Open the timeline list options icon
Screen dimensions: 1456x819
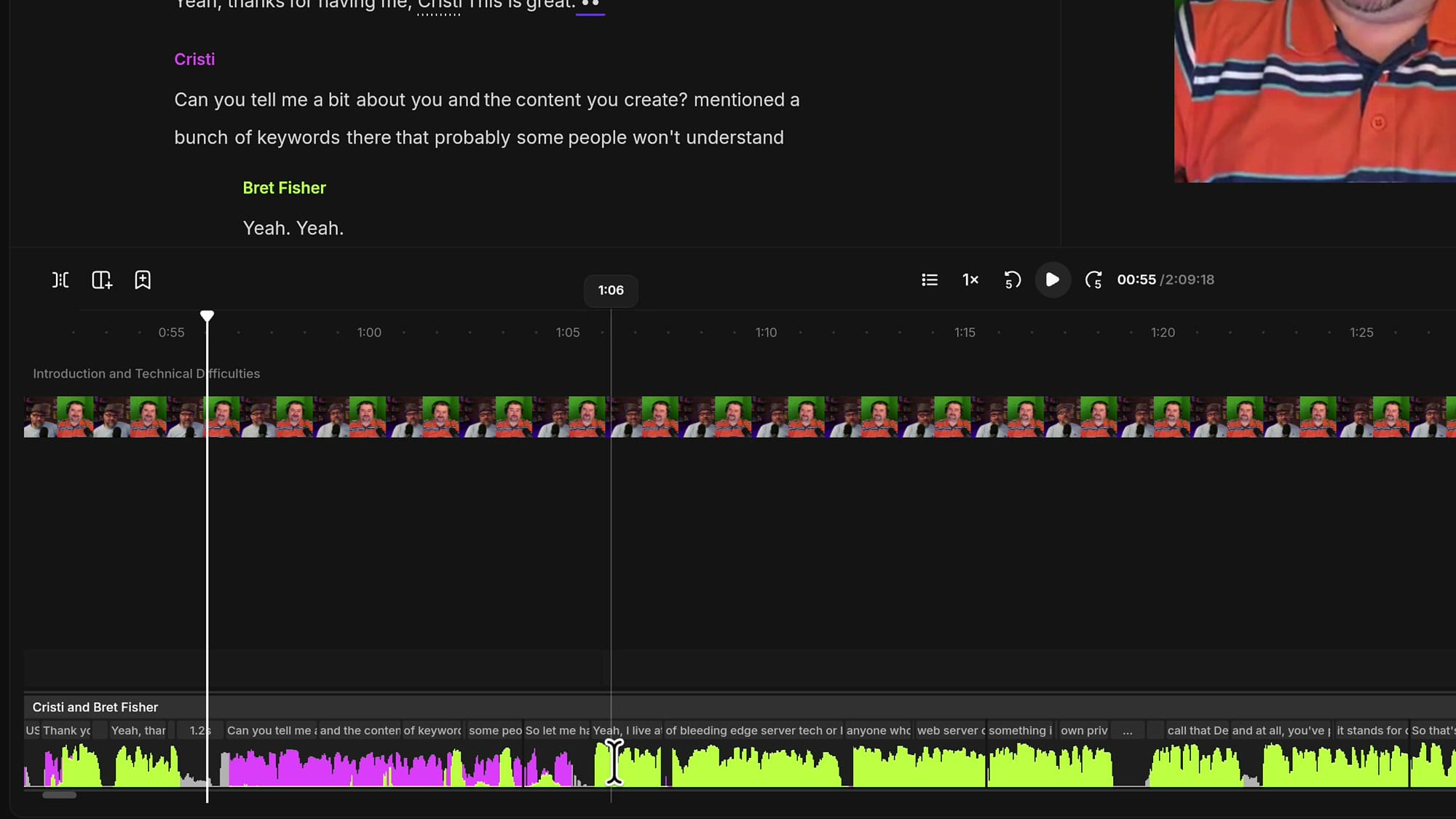pos(929,280)
